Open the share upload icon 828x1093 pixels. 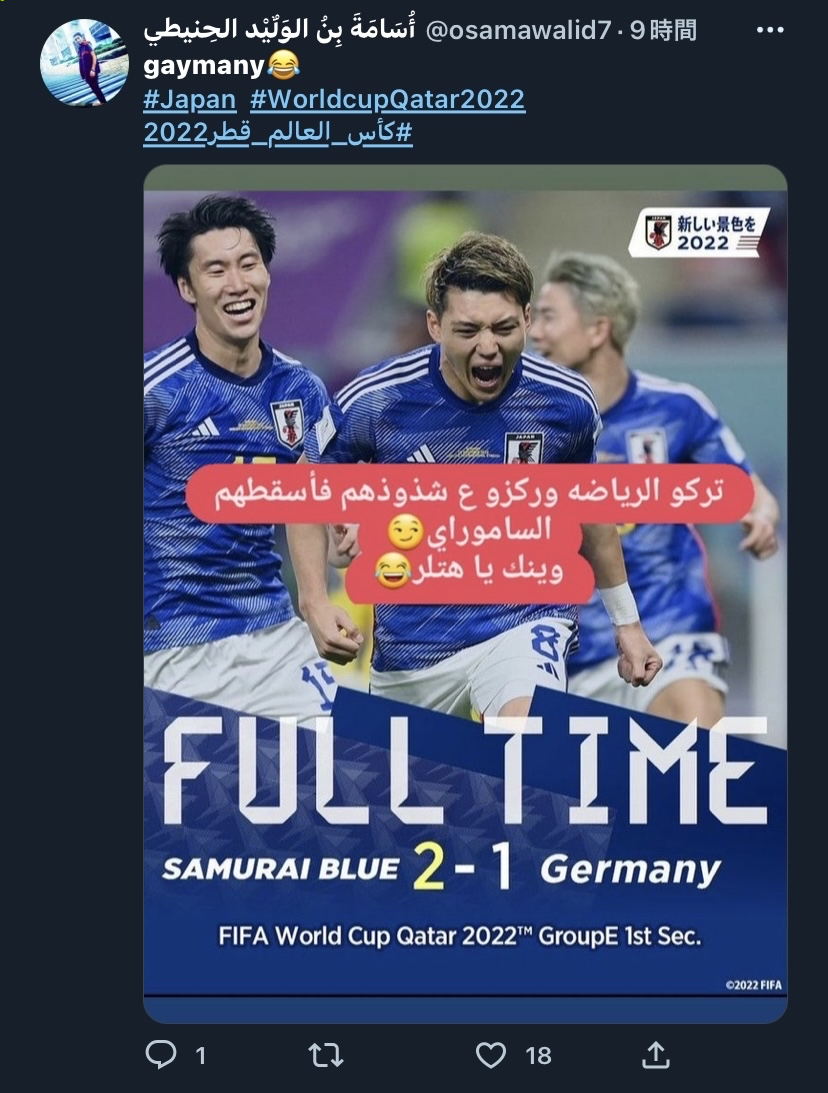(656, 1055)
